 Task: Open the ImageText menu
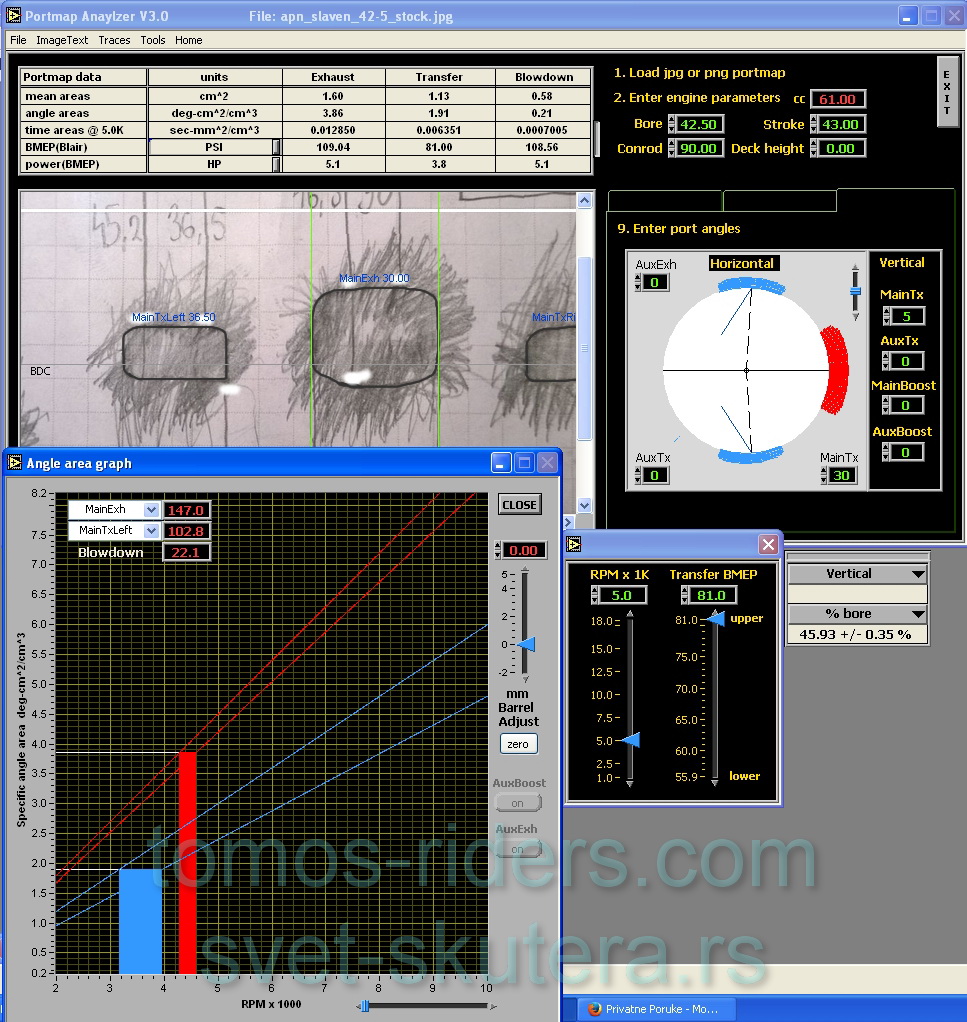[62, 40]
